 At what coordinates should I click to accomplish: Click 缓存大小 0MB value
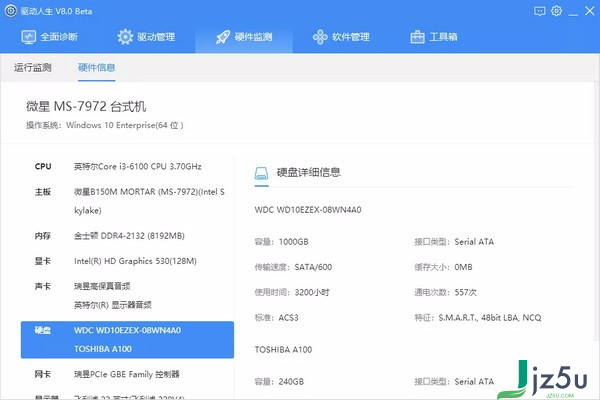coord(463,267)
